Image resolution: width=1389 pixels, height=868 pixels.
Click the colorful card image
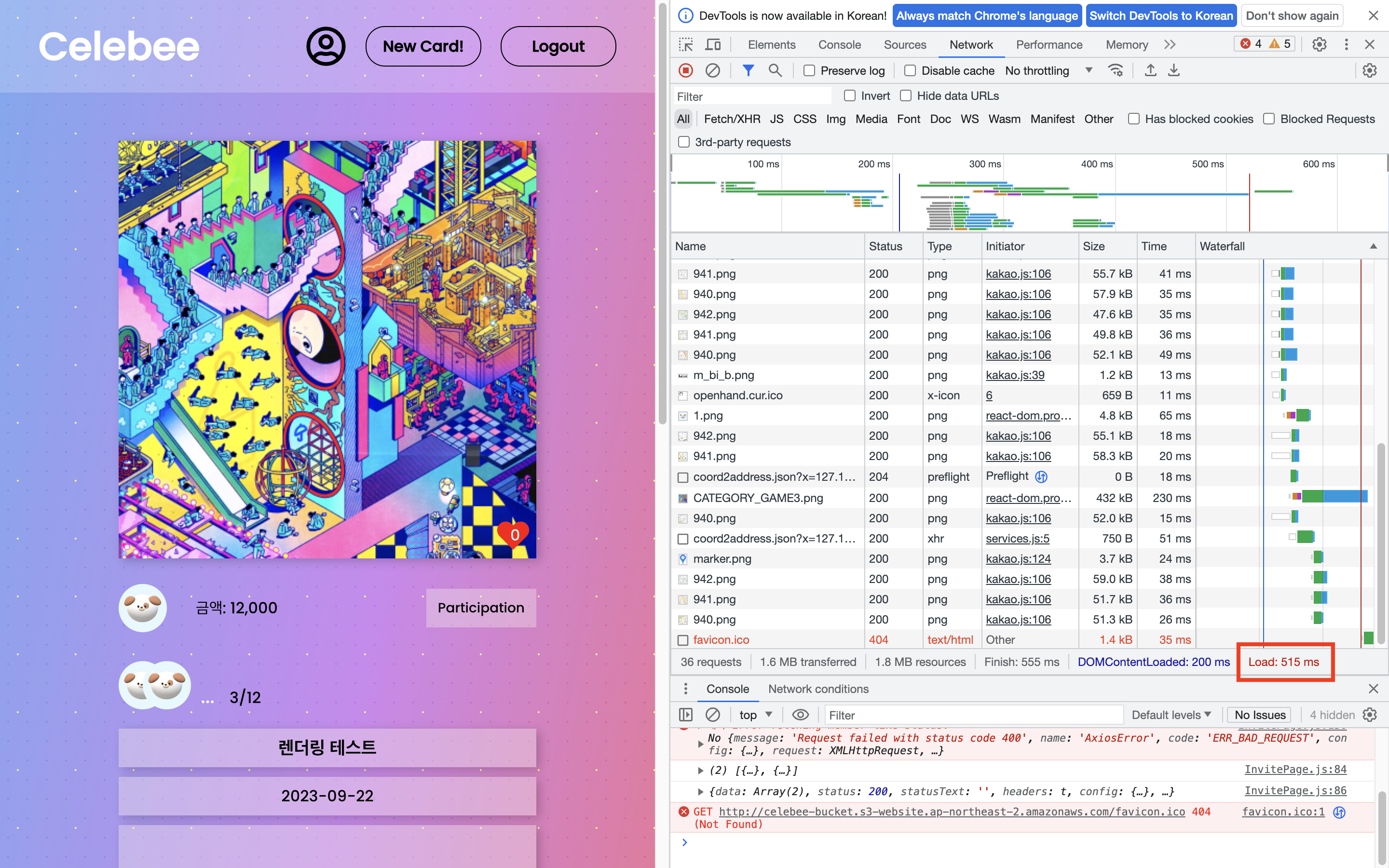327,350
